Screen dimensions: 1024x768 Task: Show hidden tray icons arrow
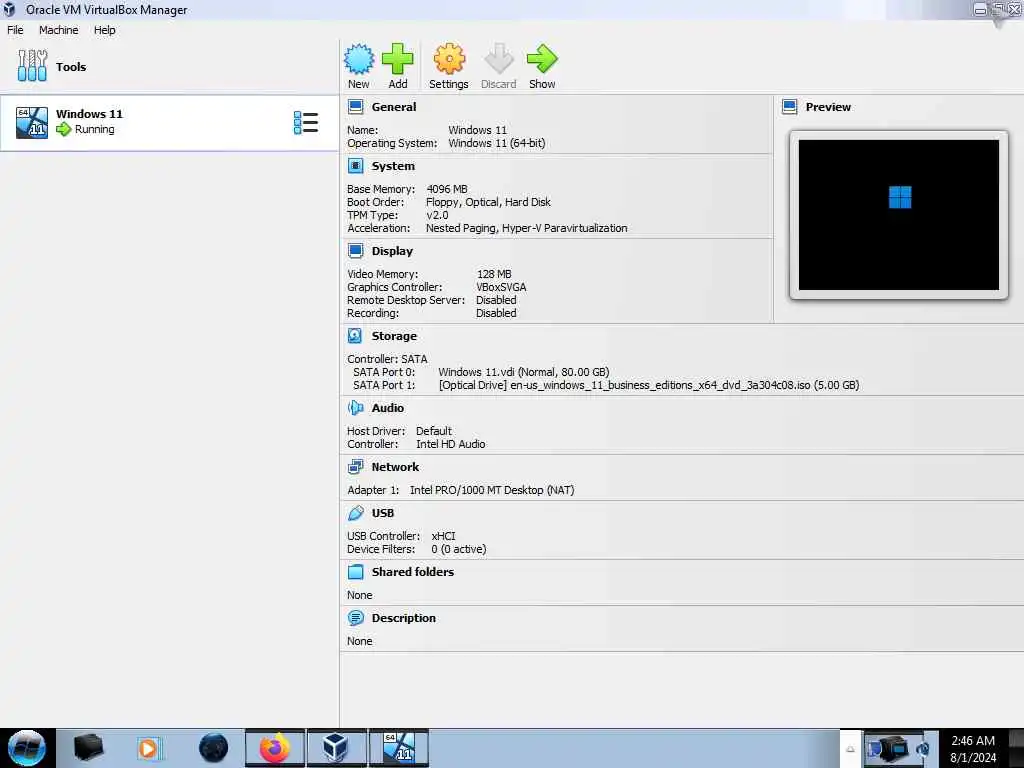coord(850,749)
